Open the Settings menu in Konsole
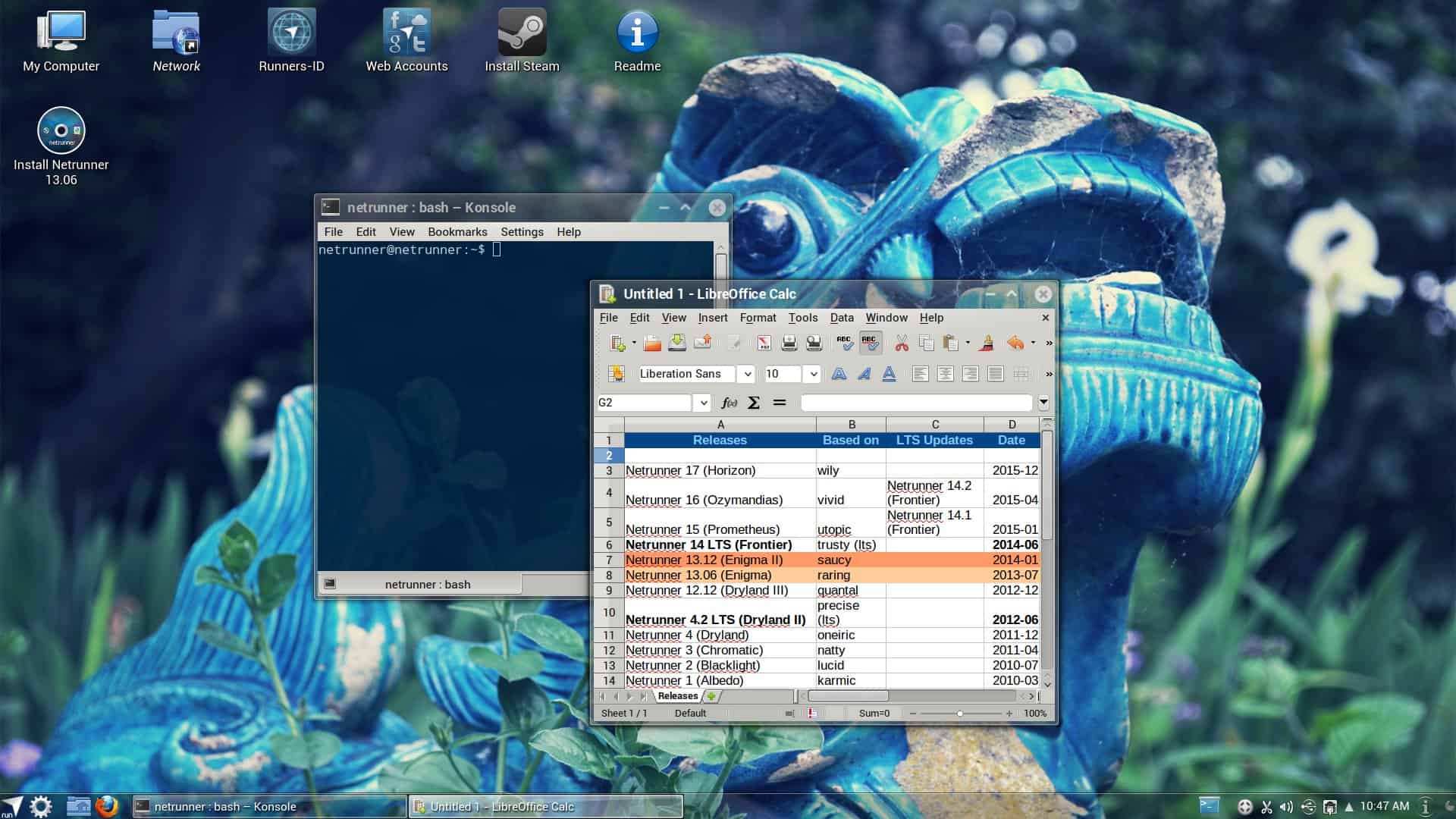 click(522, 232)
